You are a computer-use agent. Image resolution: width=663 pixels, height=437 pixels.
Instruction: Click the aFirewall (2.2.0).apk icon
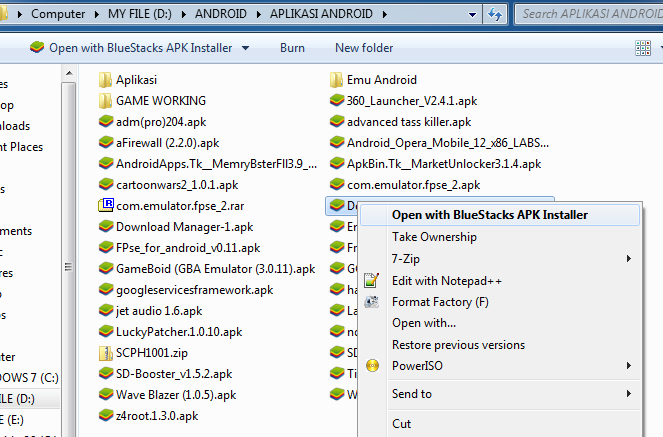[106, 143]
